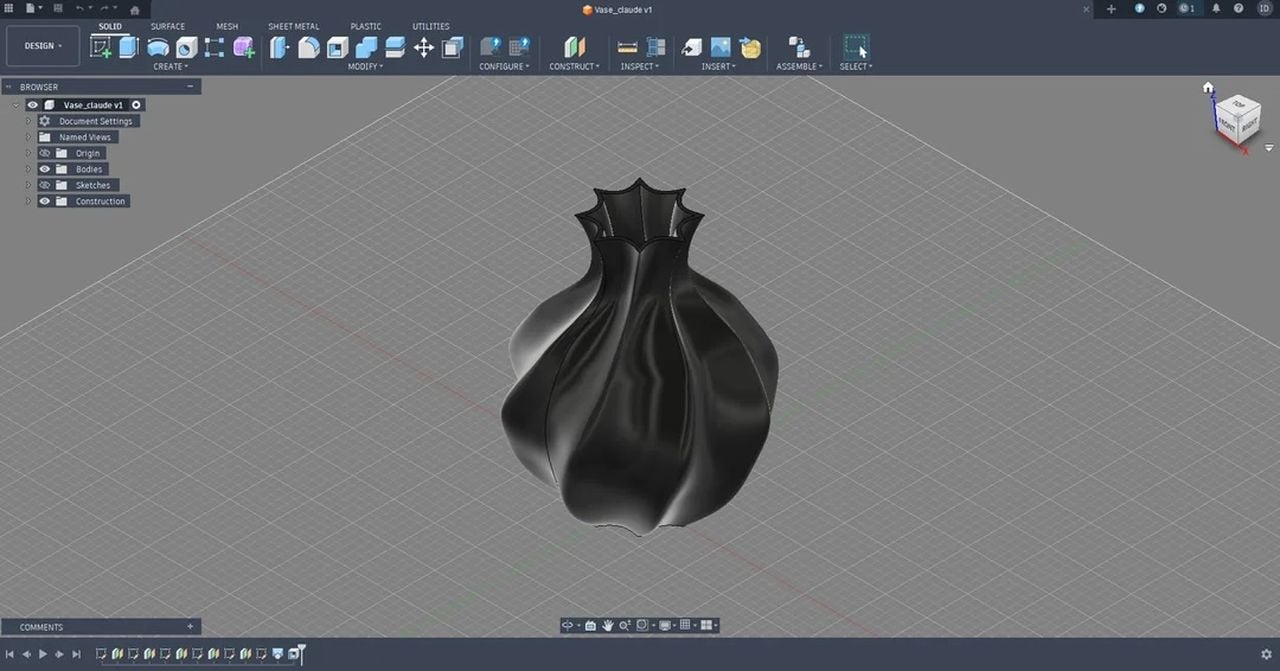Click the Save icon
The width and height of the screenshot is (1280, 671).
pos(58,8)
